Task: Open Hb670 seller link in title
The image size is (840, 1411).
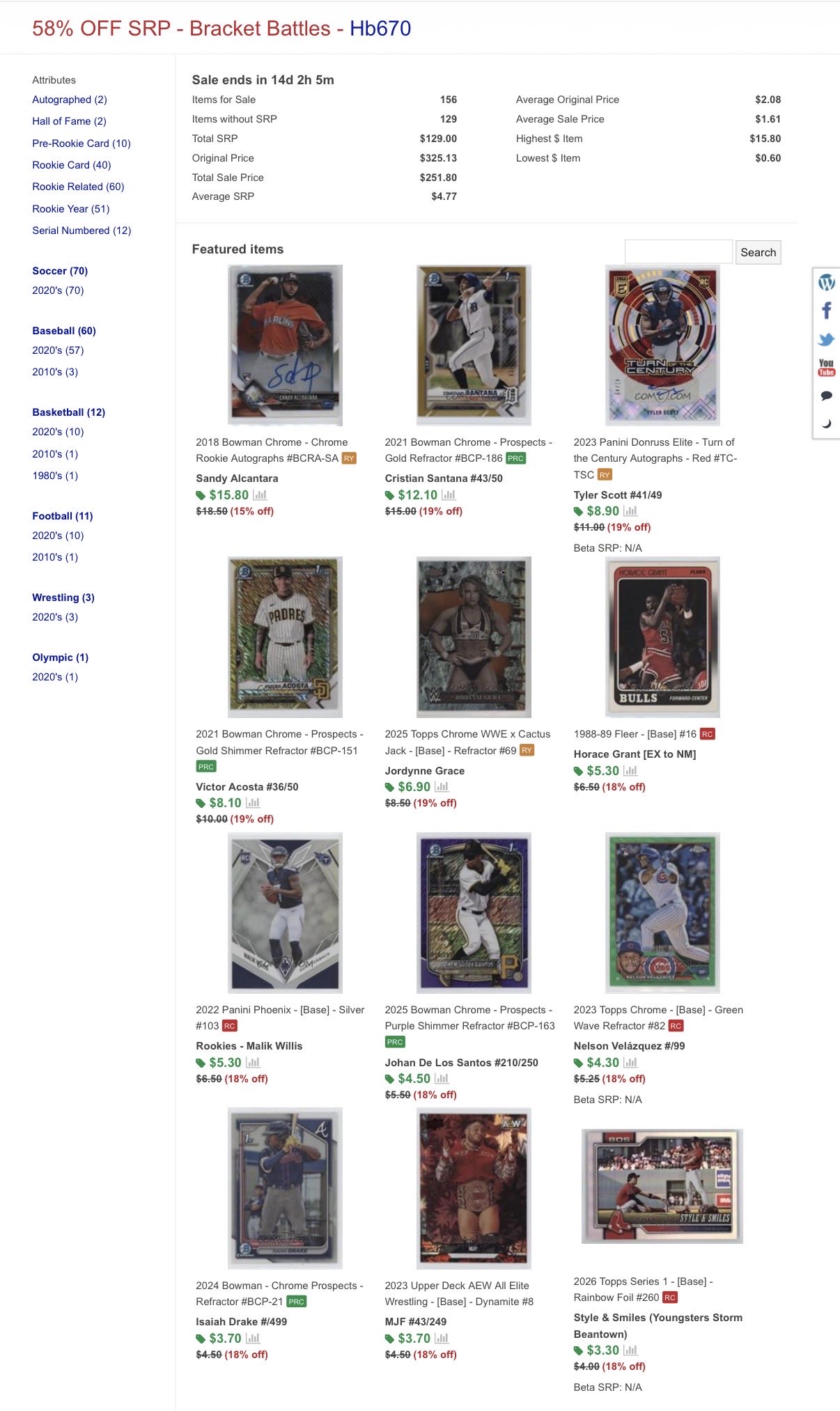Action: [380, 29]
